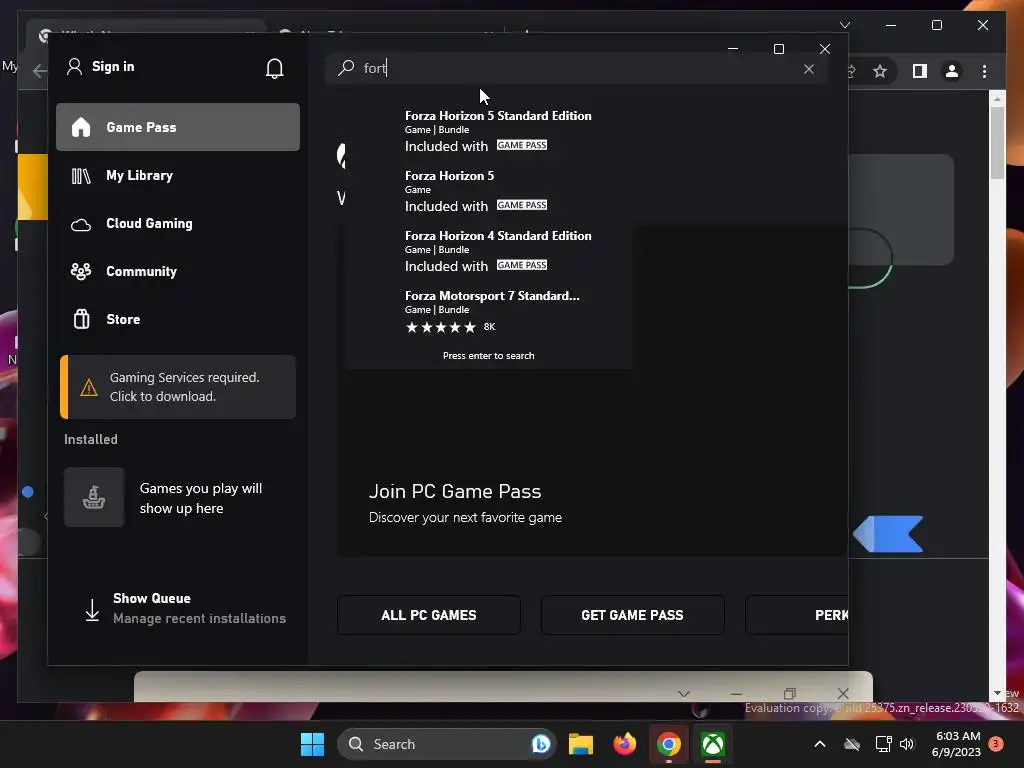This screenshot has height=768, width=1024.
Task: Open Chrome three-dot menu
Action: point(984,71)
